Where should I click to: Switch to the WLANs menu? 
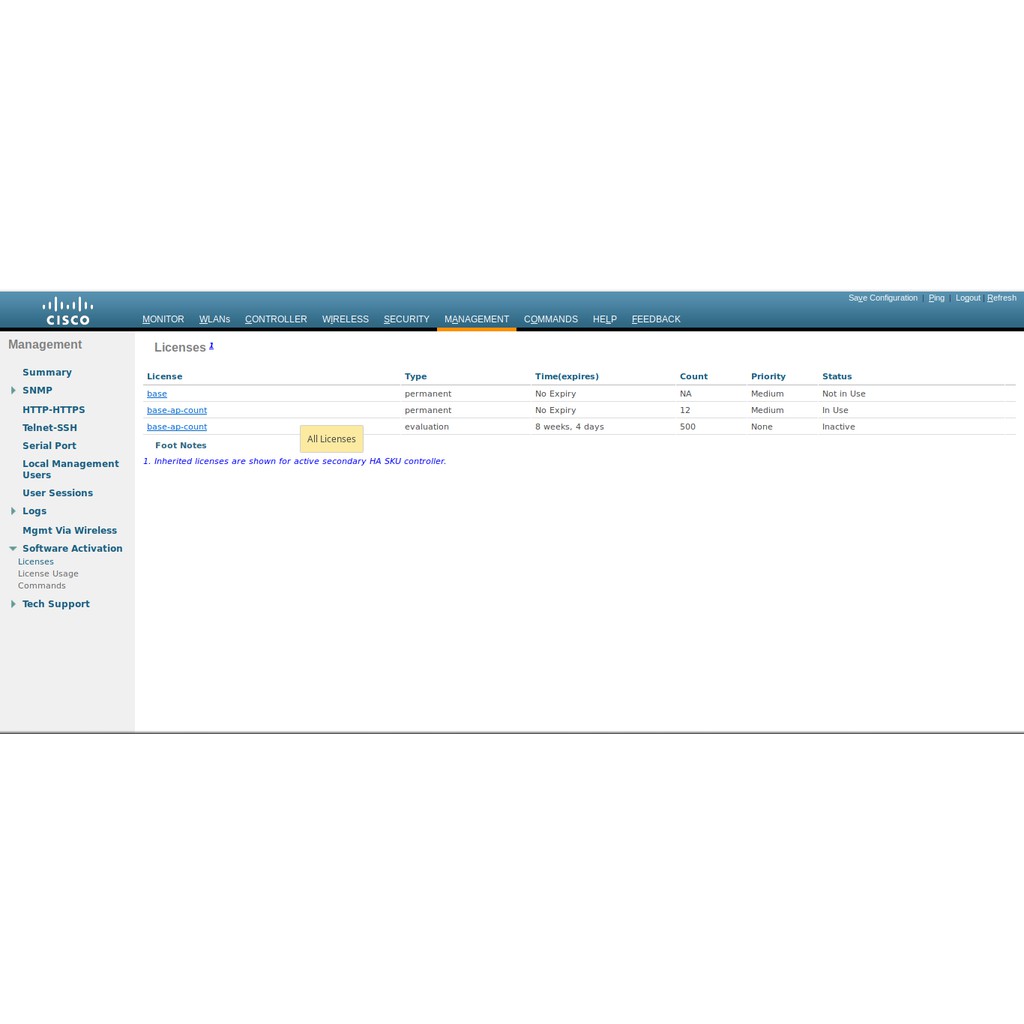pyautogui.click(x=214, y=320)
